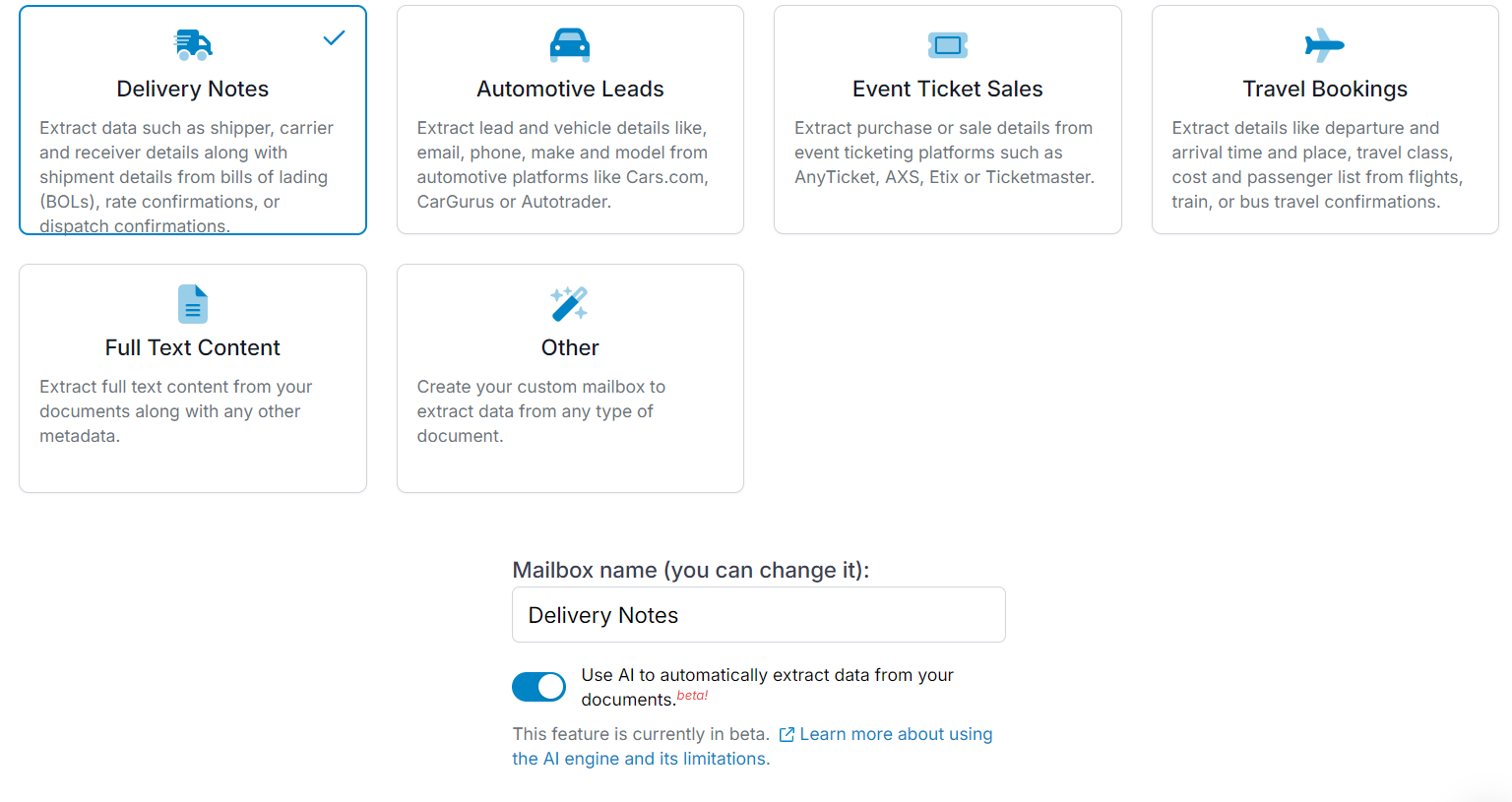Click the magic wand icon on Other card
The width and height of the screenshot is (1512, 802).
(570, 304)
